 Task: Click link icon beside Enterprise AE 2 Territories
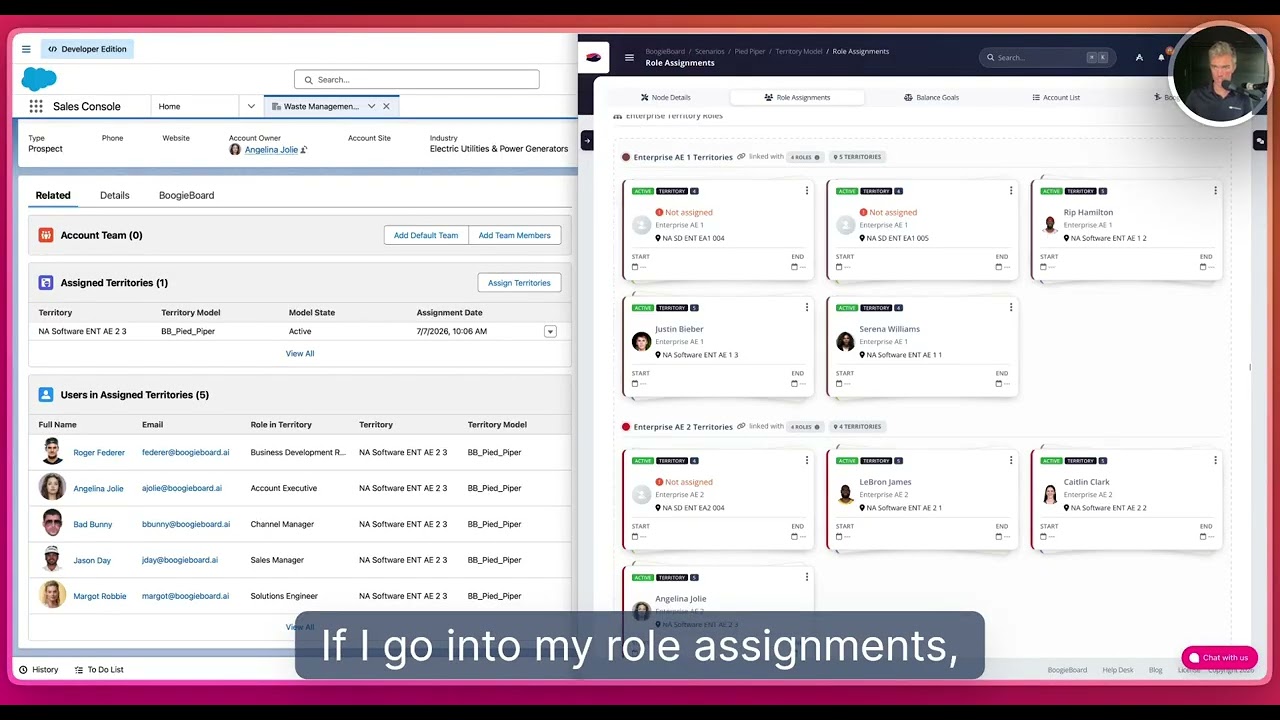(x=741, y=427)
